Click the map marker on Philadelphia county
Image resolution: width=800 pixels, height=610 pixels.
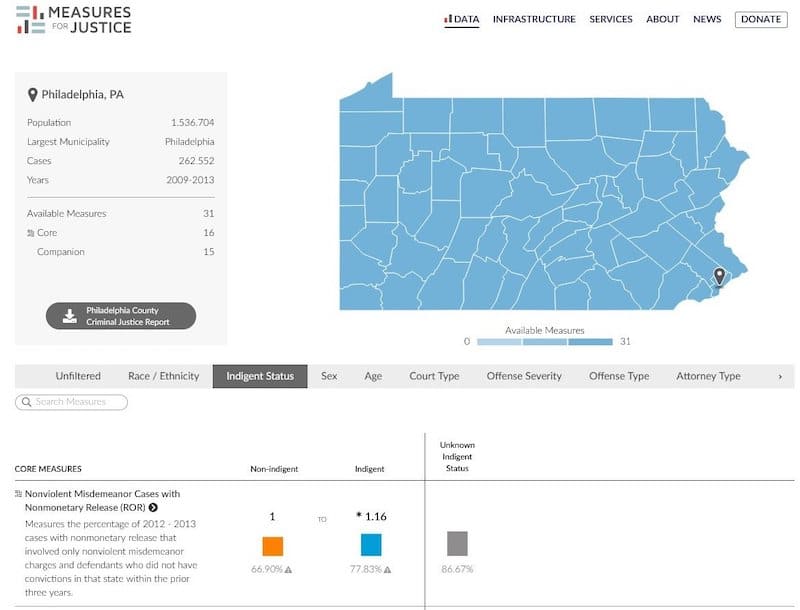pyautogui.click(x=718, y=276)
